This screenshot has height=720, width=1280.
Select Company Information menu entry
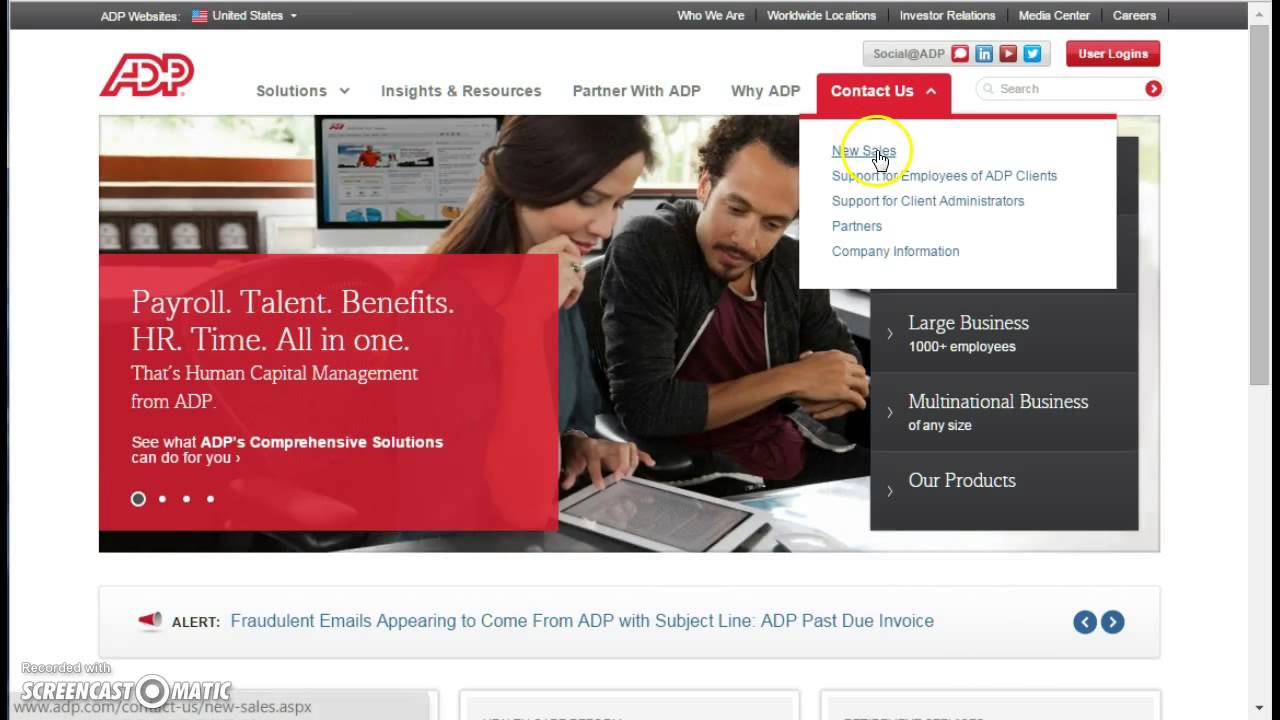point(895,251)
